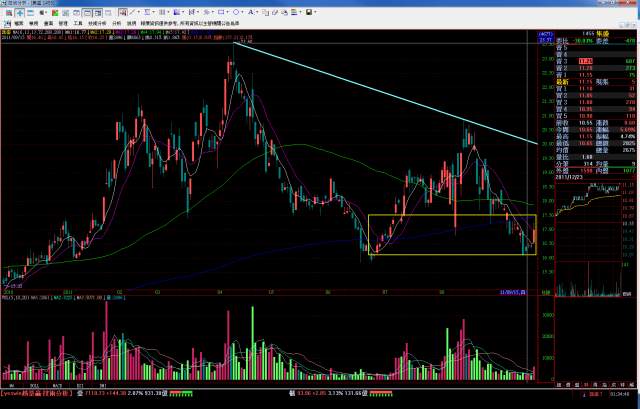Click the 1.68 volume ratio value
The height and width of the screenshot is (409, 640).
587,157
